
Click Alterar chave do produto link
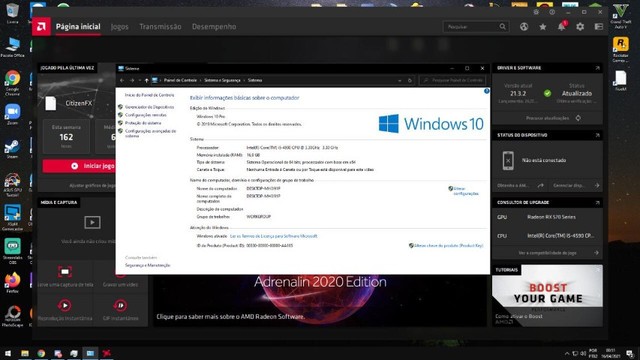(448, 246)
